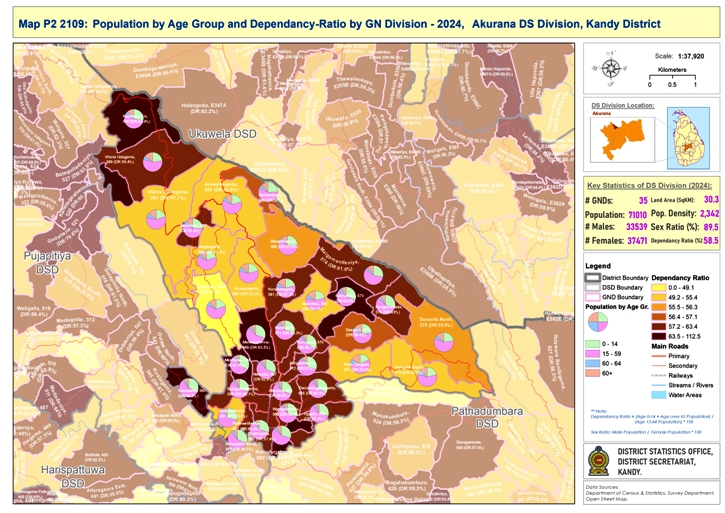Click the salmon 60+ age swatch
This screenshot has height=513, width=725.
[593, 373]
